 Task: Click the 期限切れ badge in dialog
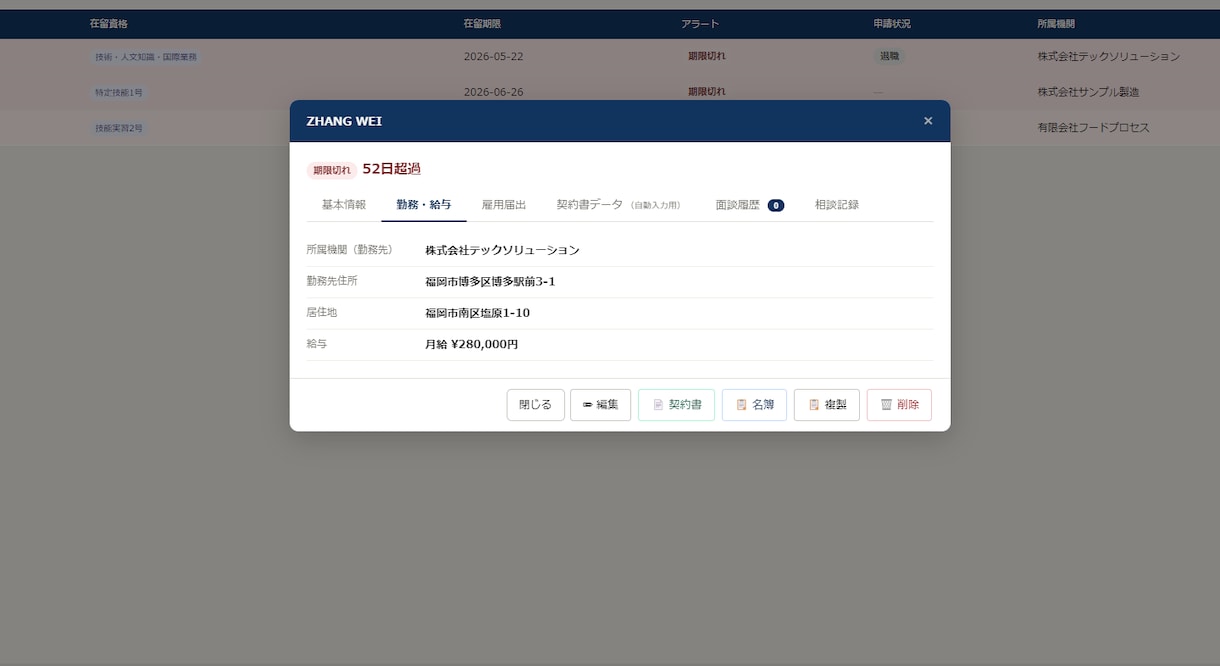point(332,170)
